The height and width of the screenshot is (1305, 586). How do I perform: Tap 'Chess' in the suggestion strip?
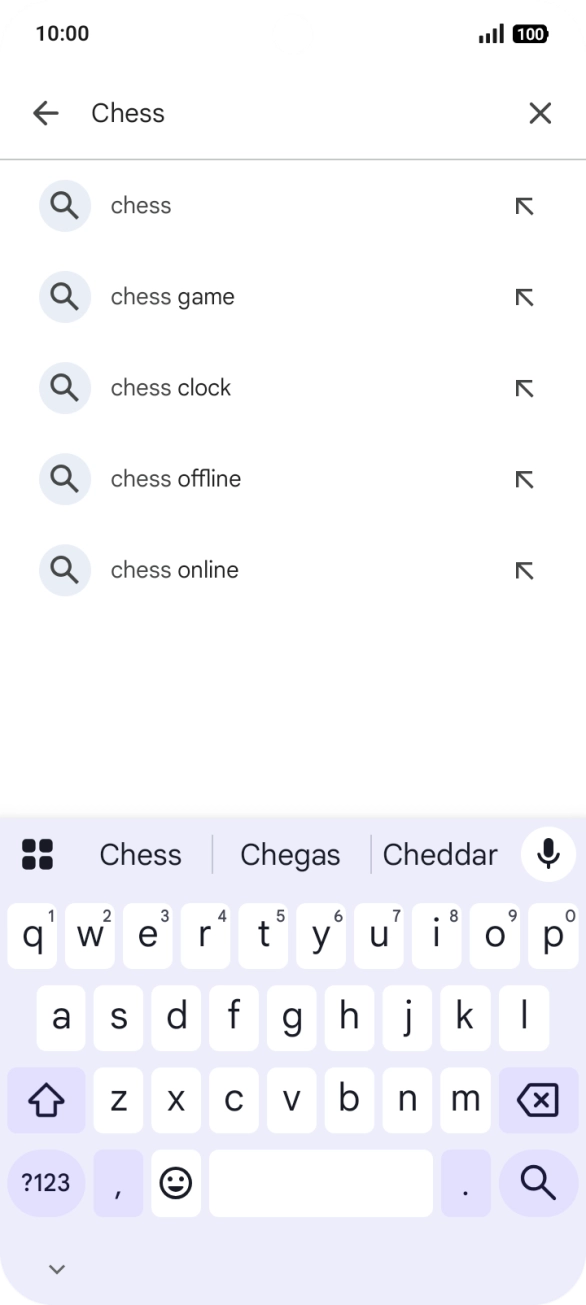[140, 855]
